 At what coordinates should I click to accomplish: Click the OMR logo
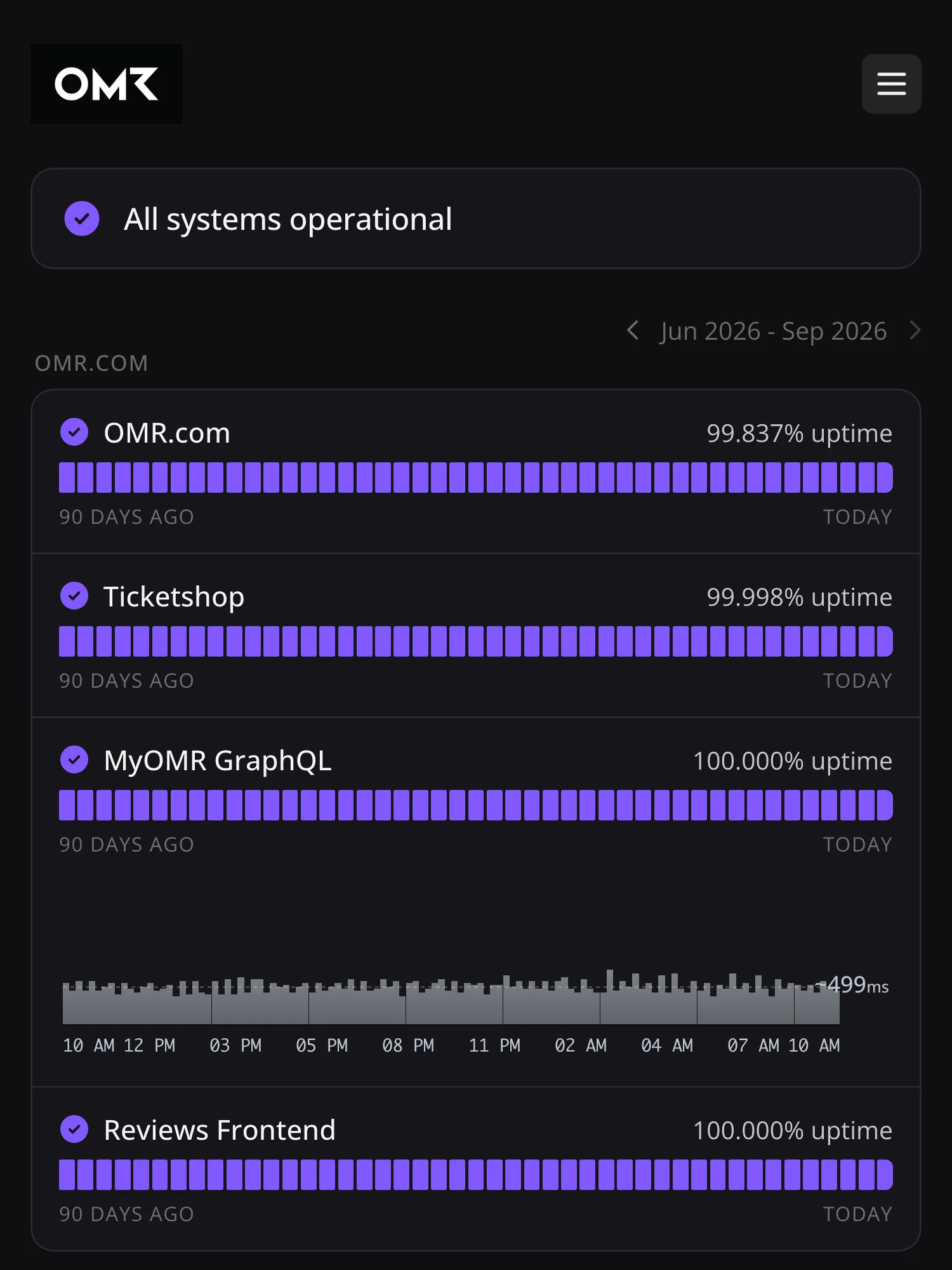(x=107, y=84)
